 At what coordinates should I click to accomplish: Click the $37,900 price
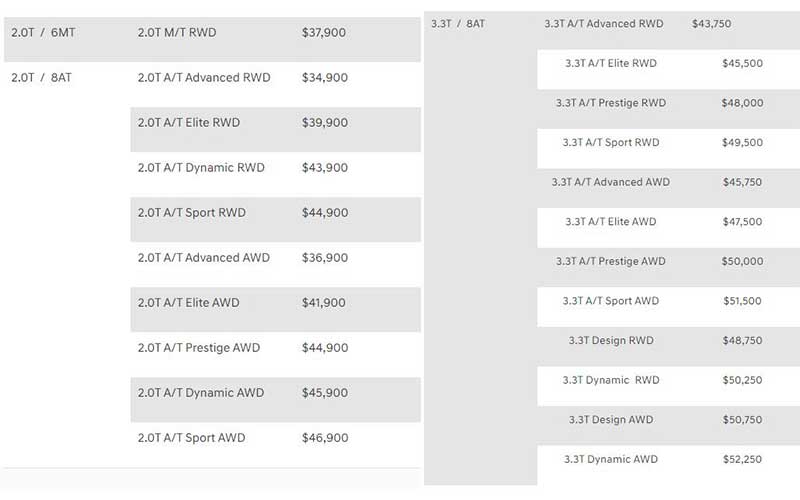324,33
